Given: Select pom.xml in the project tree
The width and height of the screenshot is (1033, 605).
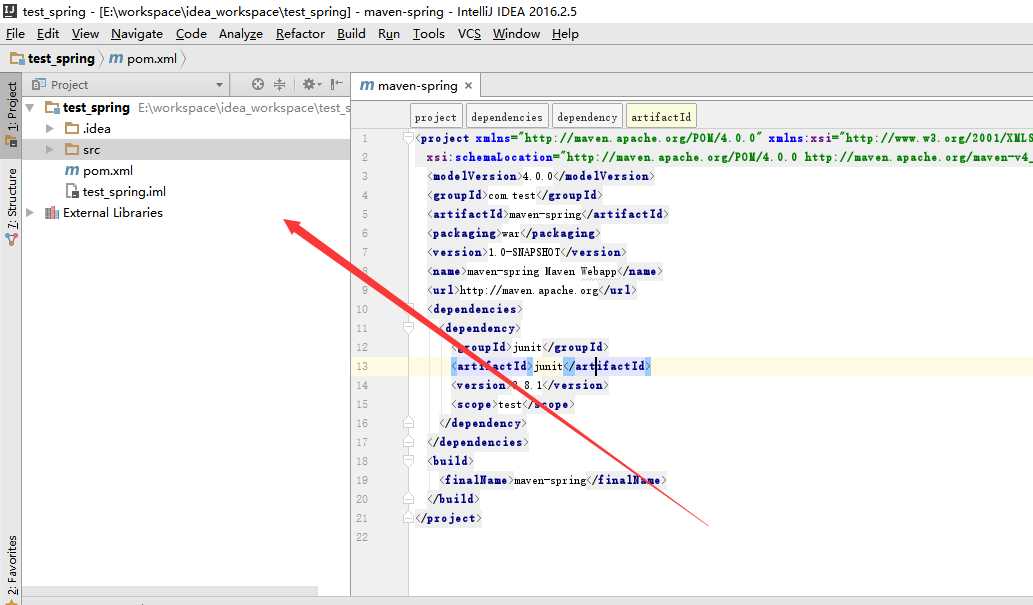Looking at the screenshot, I should click(107, 171).
